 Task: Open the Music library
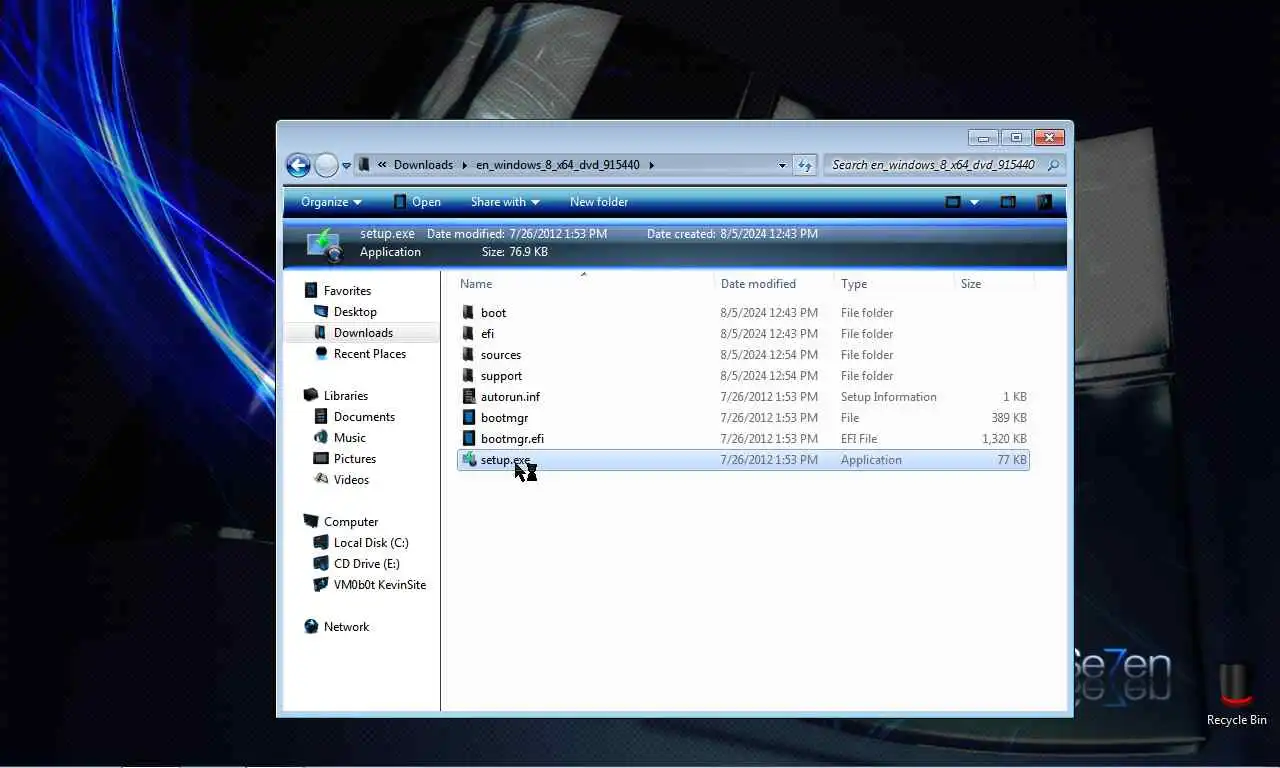tap(350, 438)
